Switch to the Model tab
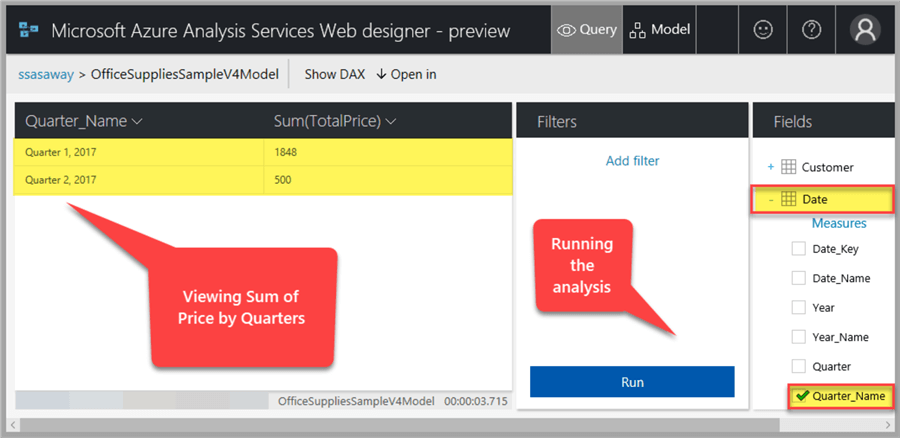This screenshot has height=438, width=900. (x=660, y=30)
